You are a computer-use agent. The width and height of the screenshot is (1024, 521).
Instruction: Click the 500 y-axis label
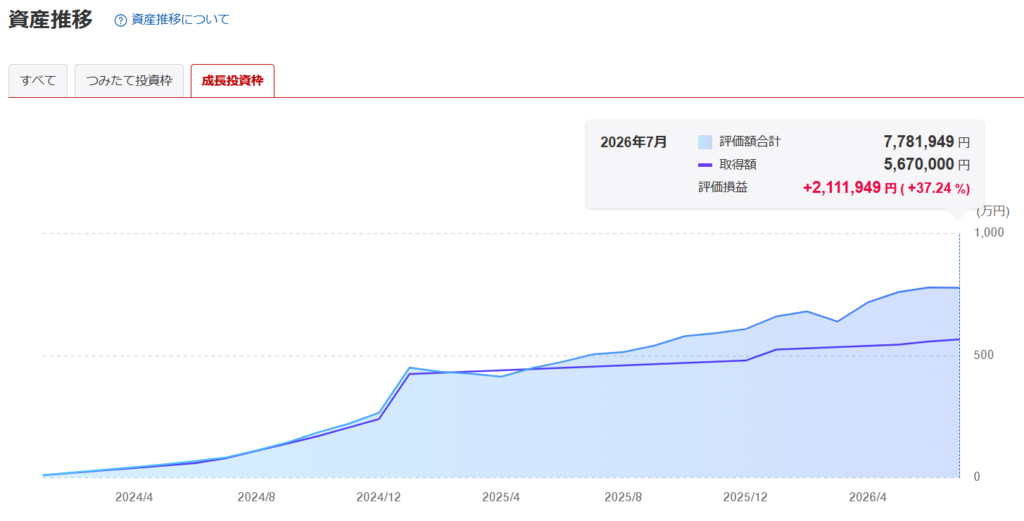[984, 355]
